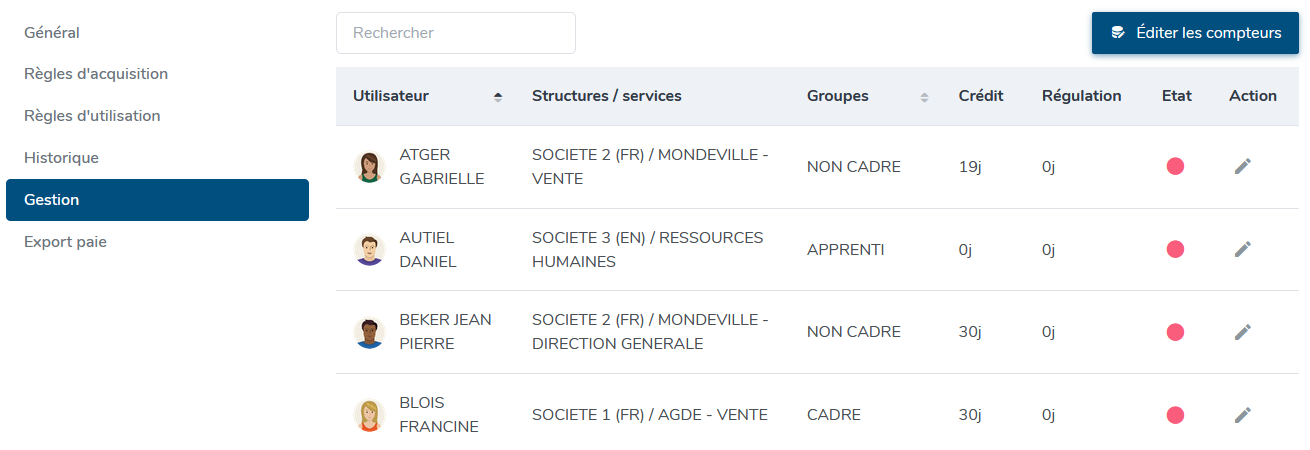The height and width of the screenshot is (450, 1310).
Task: Click AUTIEL DANIEL's avatar icon
Action: [370, 250]
